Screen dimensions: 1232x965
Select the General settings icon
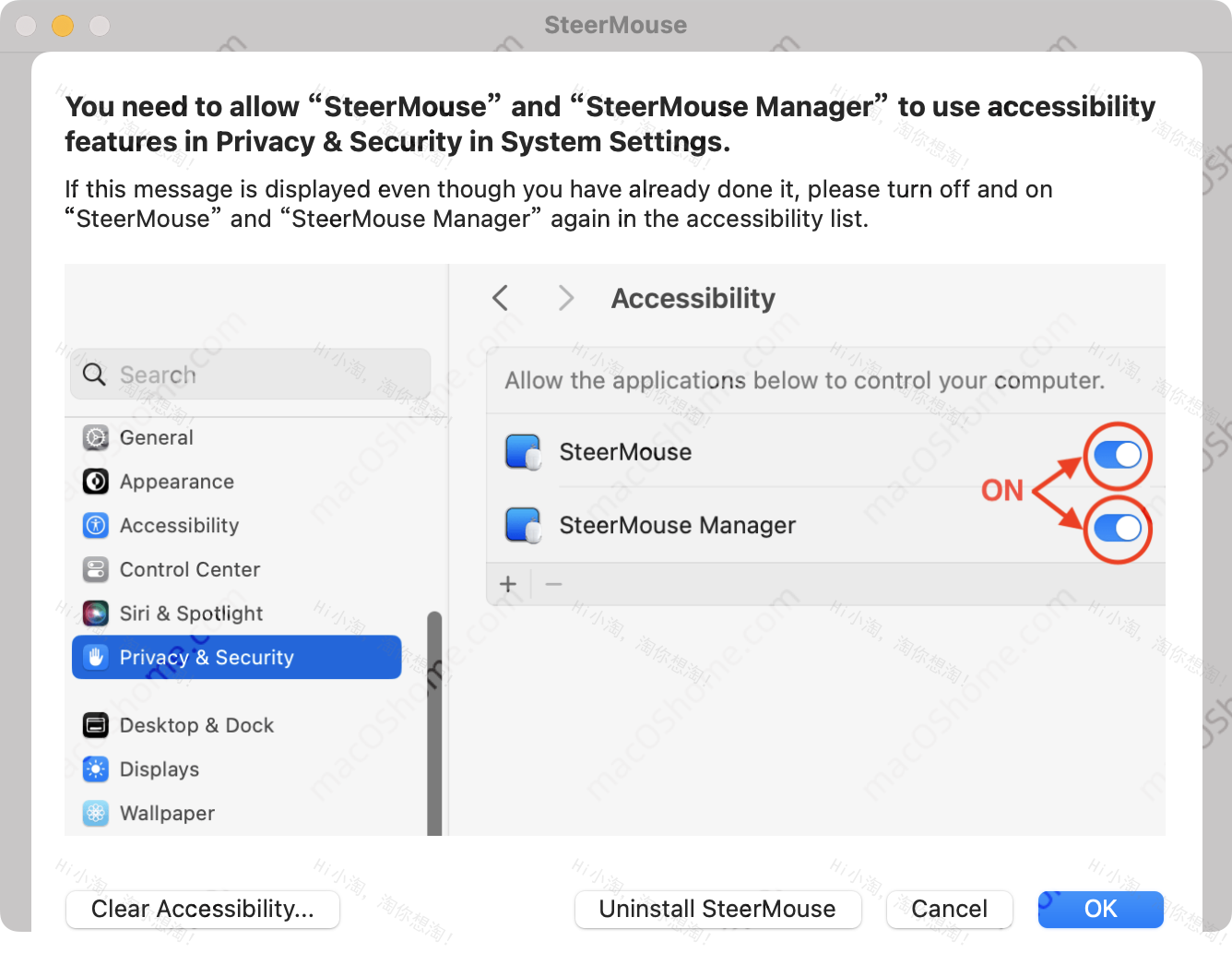tap(96, 437)
